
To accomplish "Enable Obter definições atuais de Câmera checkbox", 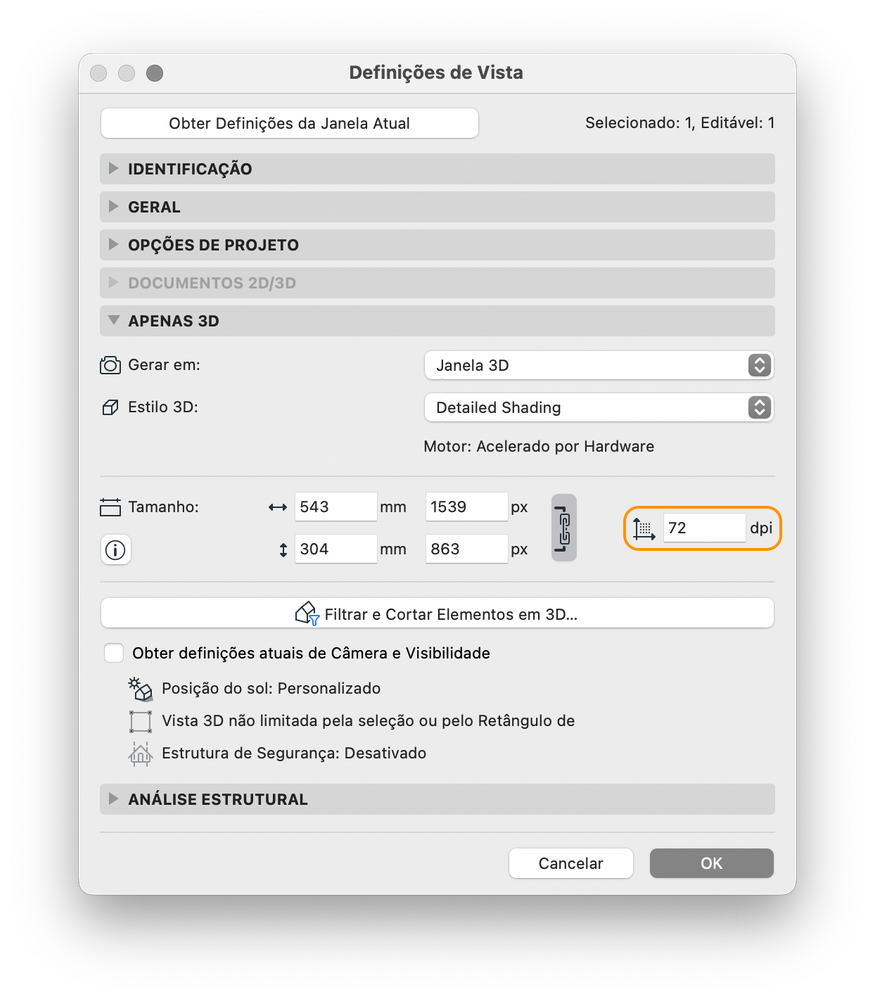I will 114,653.
